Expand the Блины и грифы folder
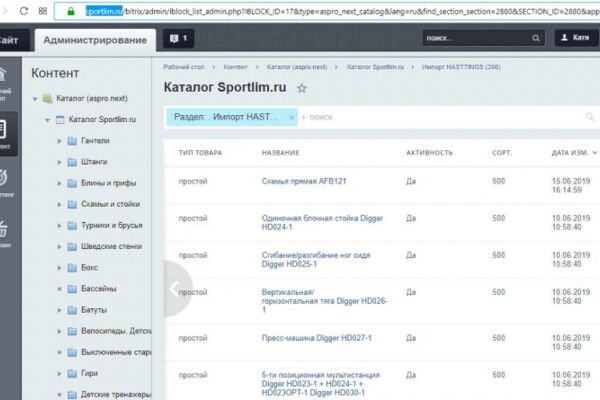The image size is (600, 400). click(x=59, y=183)
